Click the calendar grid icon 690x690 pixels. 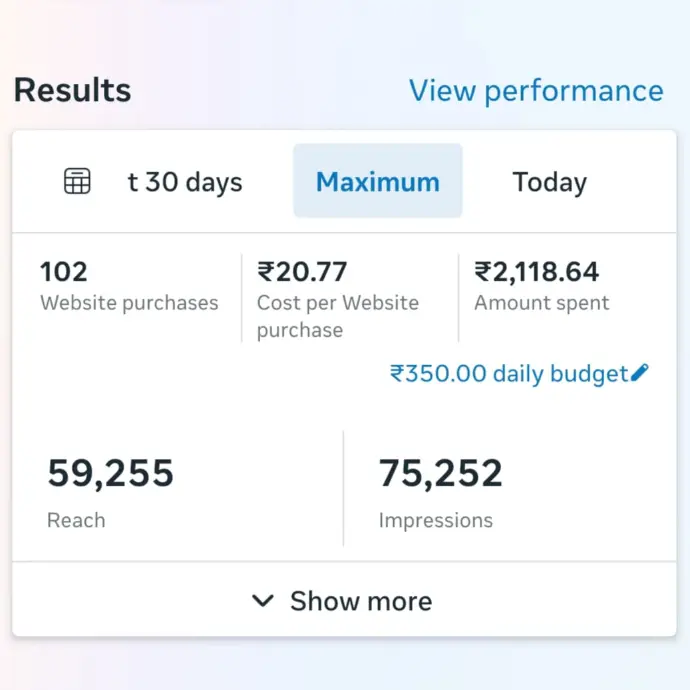pos(77,181)
